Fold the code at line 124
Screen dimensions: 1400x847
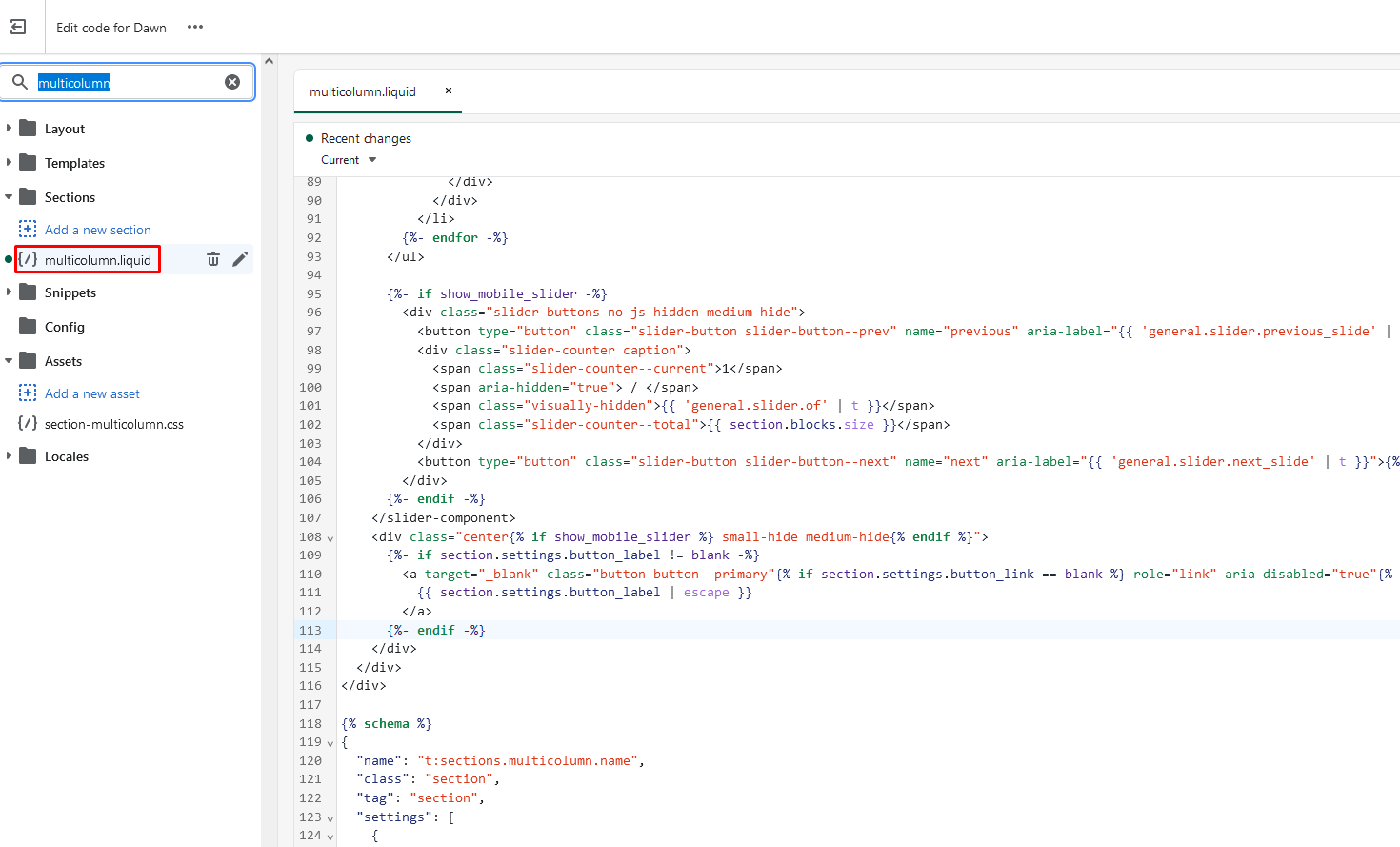[330, 837]
